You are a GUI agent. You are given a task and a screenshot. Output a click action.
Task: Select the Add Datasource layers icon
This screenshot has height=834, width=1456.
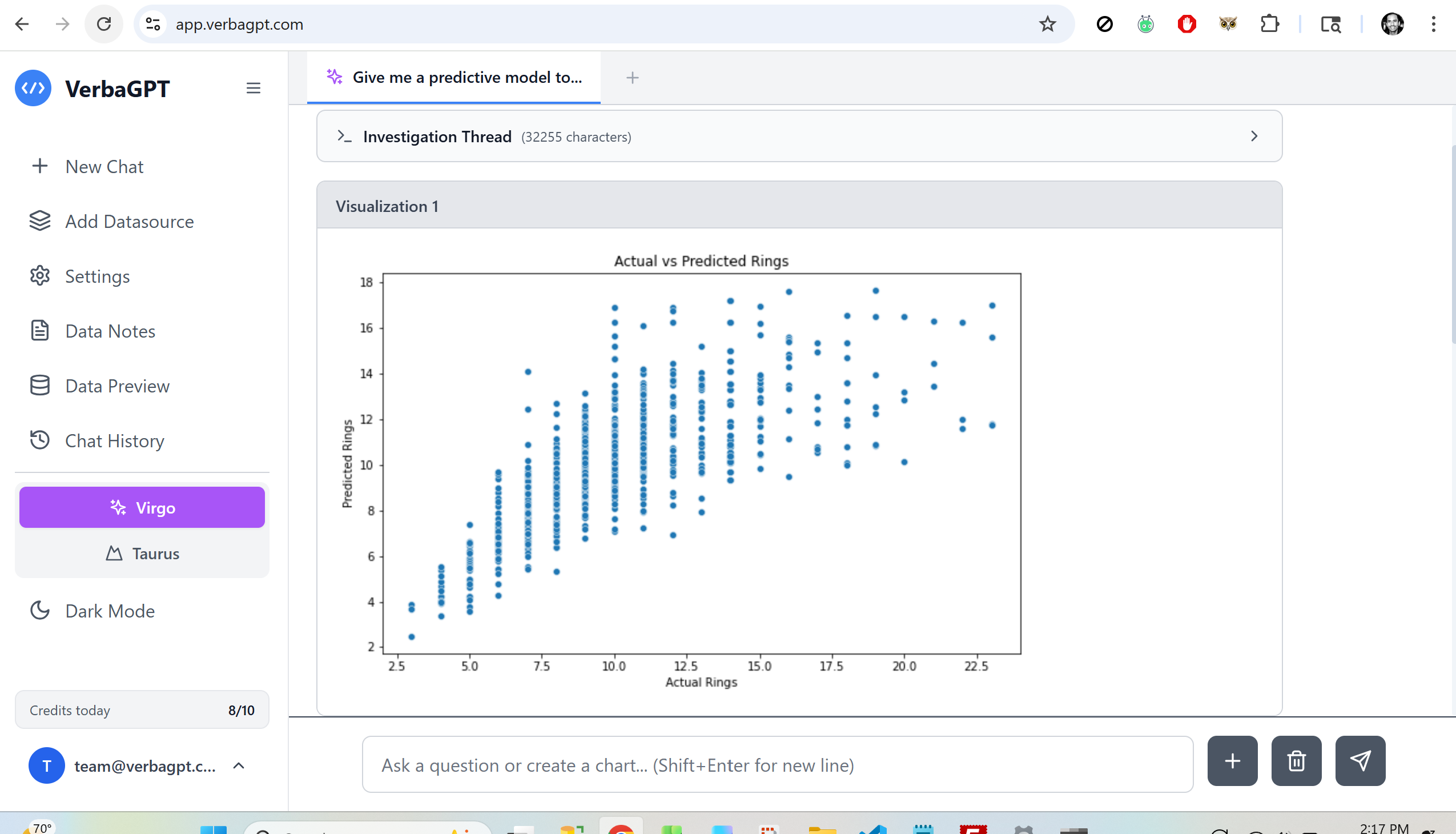pyautogui.click(x=39, y=221)
